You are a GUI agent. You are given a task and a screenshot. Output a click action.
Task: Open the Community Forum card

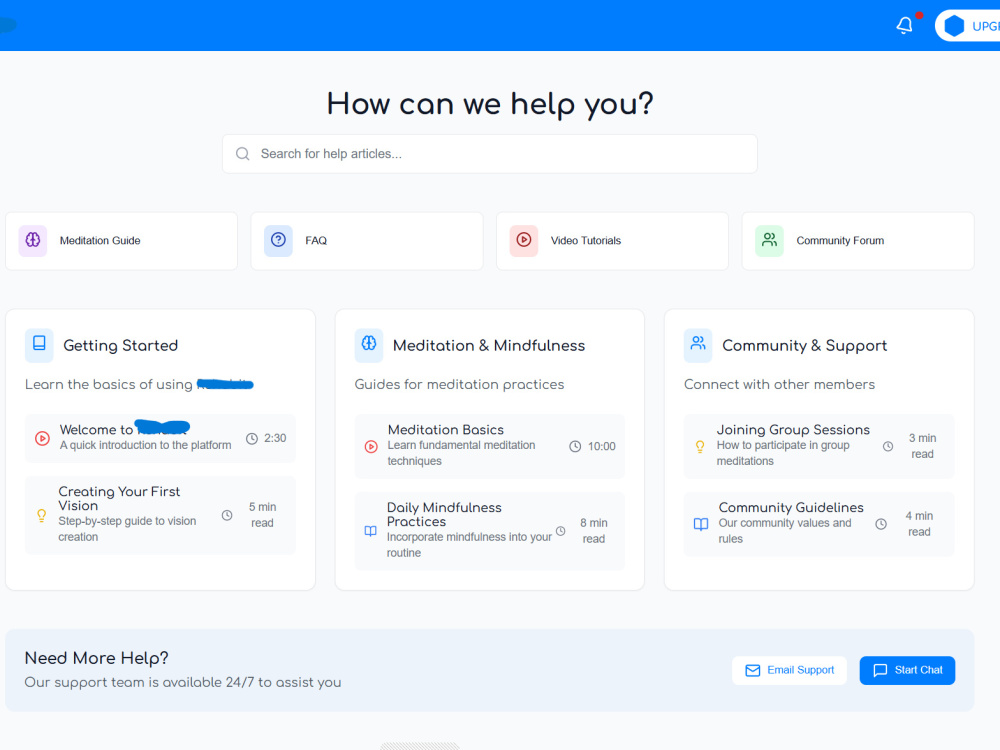click(858, 241)
